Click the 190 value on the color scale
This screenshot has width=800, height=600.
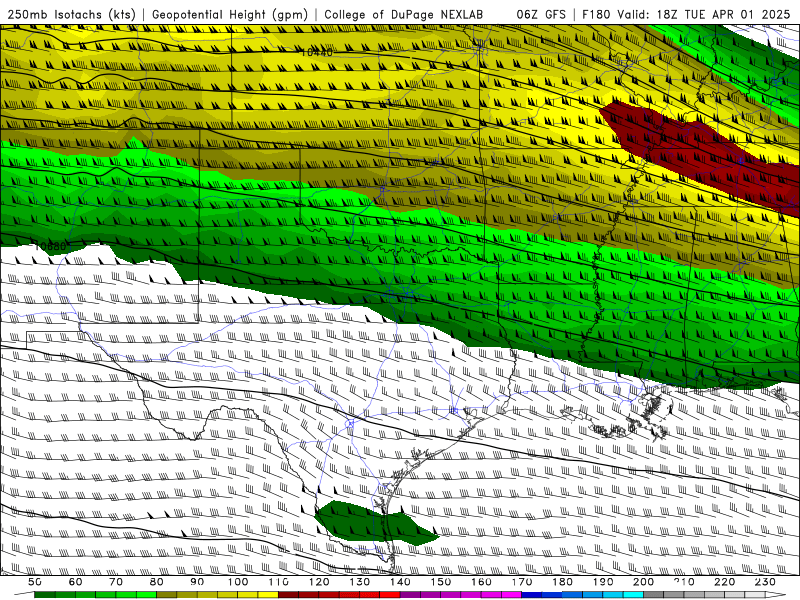[603, 582]
